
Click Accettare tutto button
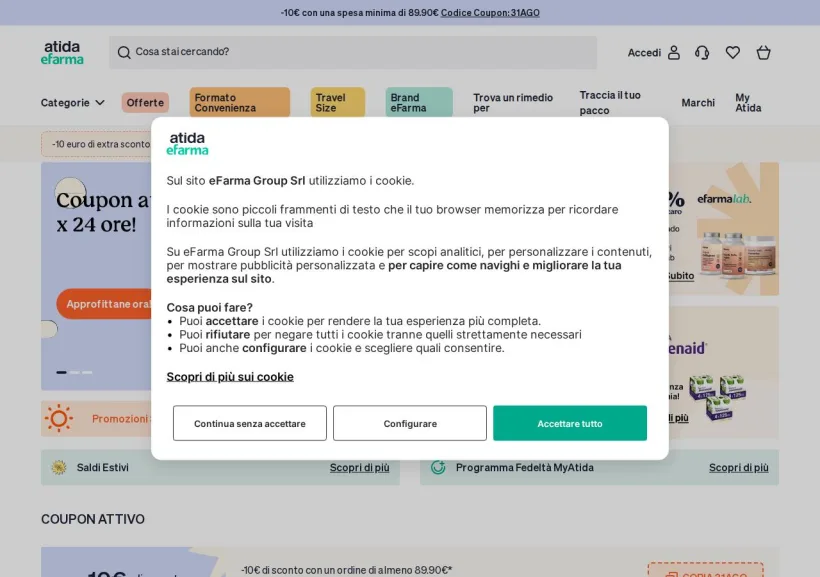pyautogui.click(x=570, y=423)
